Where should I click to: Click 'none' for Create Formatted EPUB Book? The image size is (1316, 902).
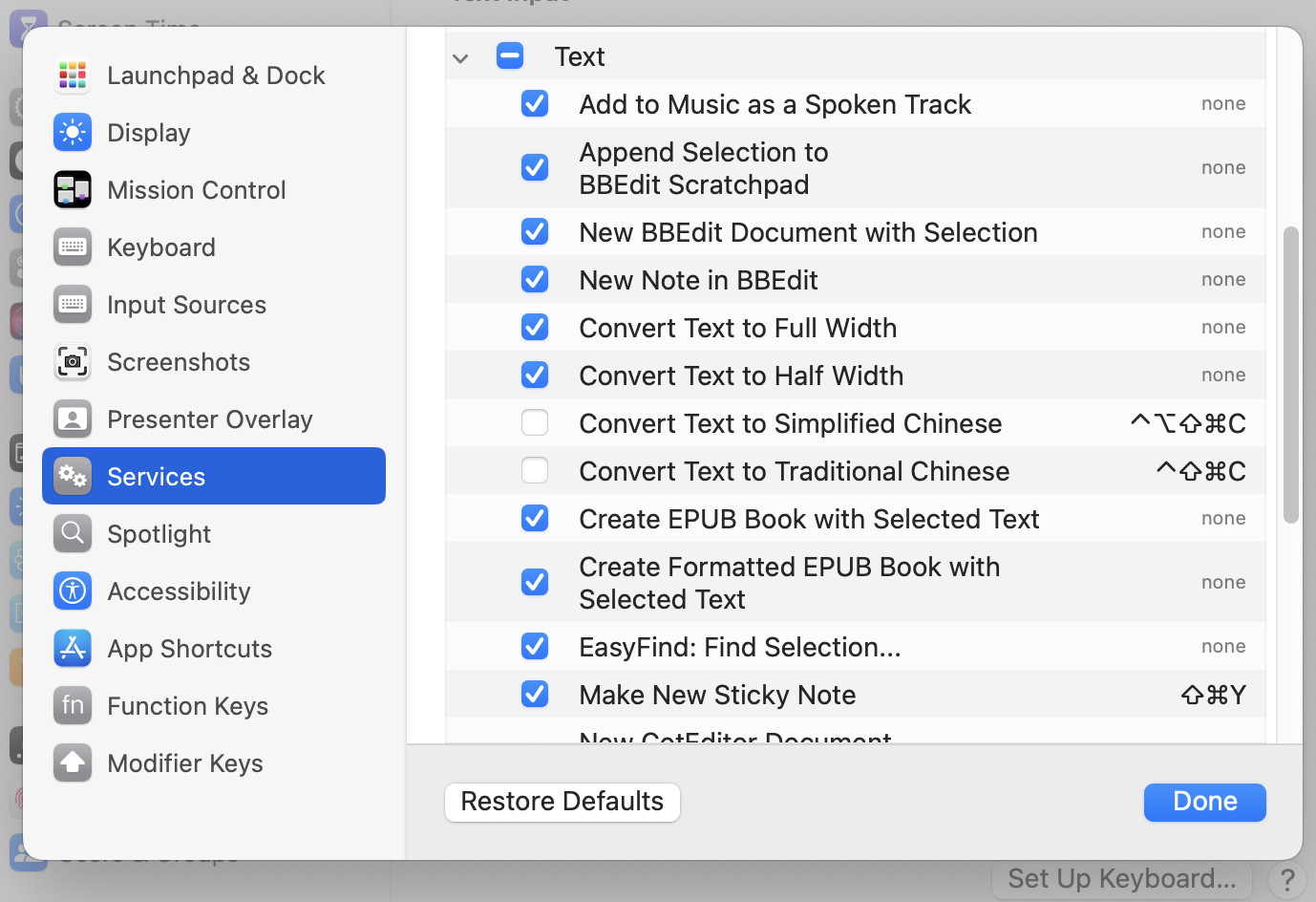pos(1223,583)
